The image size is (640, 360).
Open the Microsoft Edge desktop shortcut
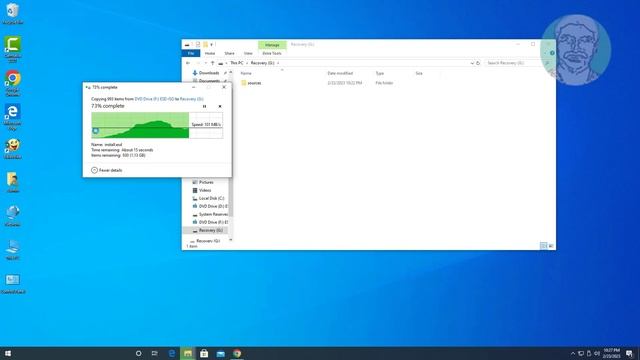[13, 117]
